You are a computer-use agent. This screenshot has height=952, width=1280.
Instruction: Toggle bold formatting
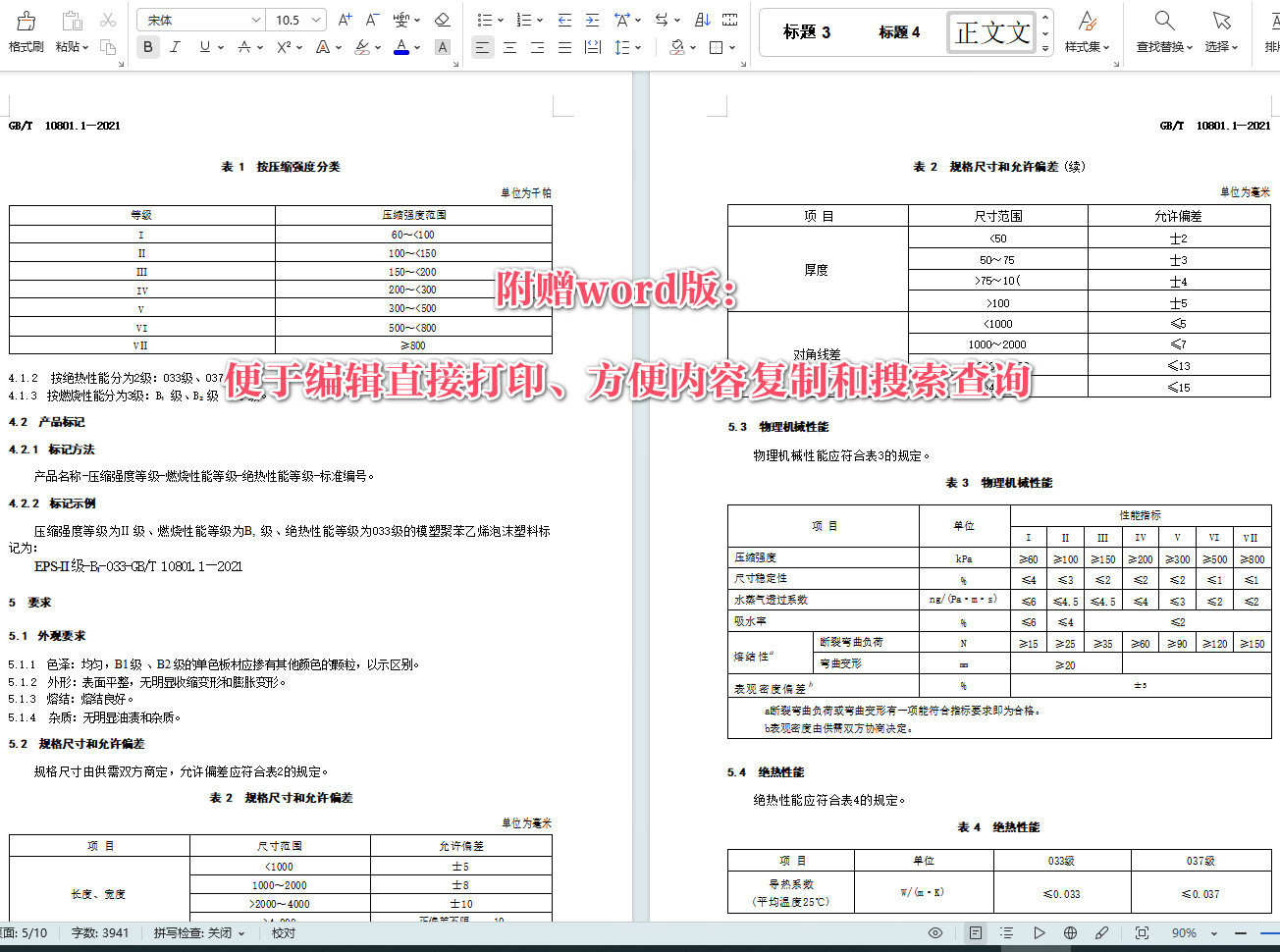coord(147,46)
